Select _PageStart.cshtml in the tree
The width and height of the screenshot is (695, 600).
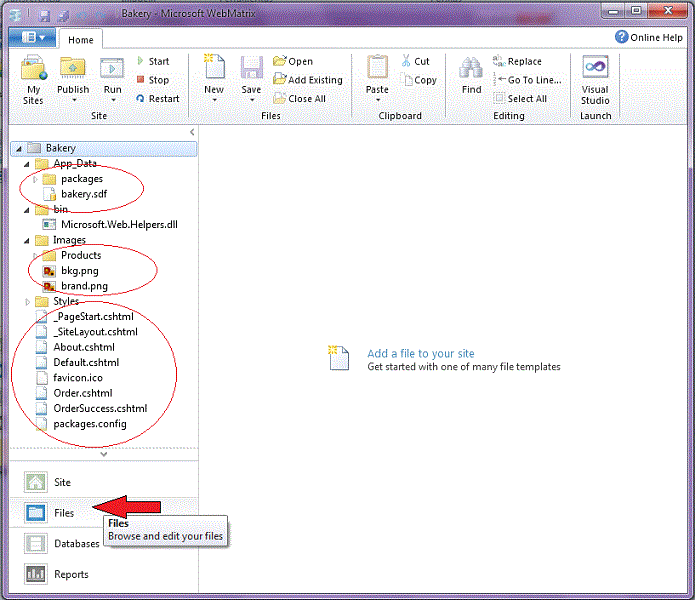point(93,316)
